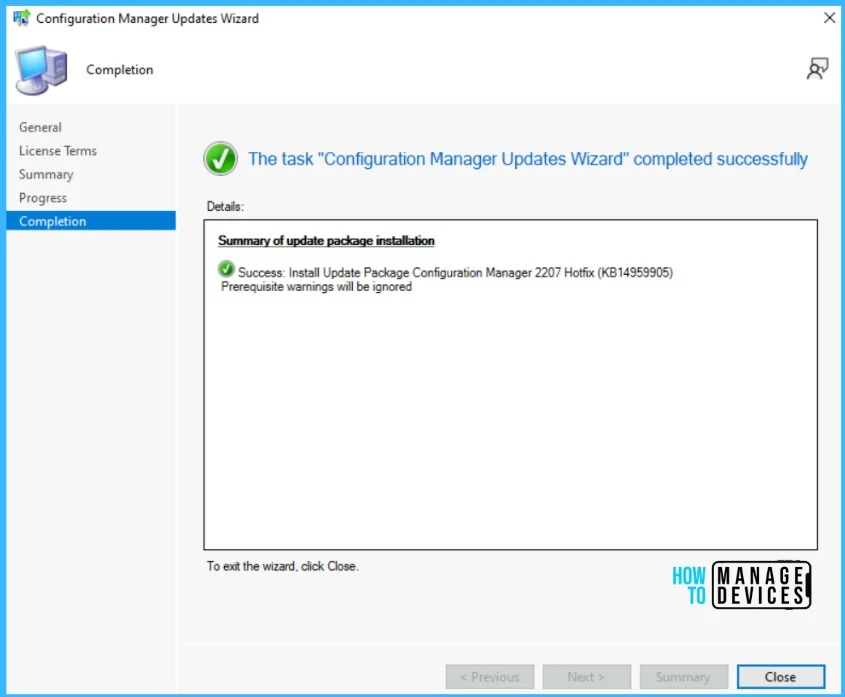Click the Success Install Update Package line
The width and height of the screenshot is (845, 697).
(x=455, y=272)
